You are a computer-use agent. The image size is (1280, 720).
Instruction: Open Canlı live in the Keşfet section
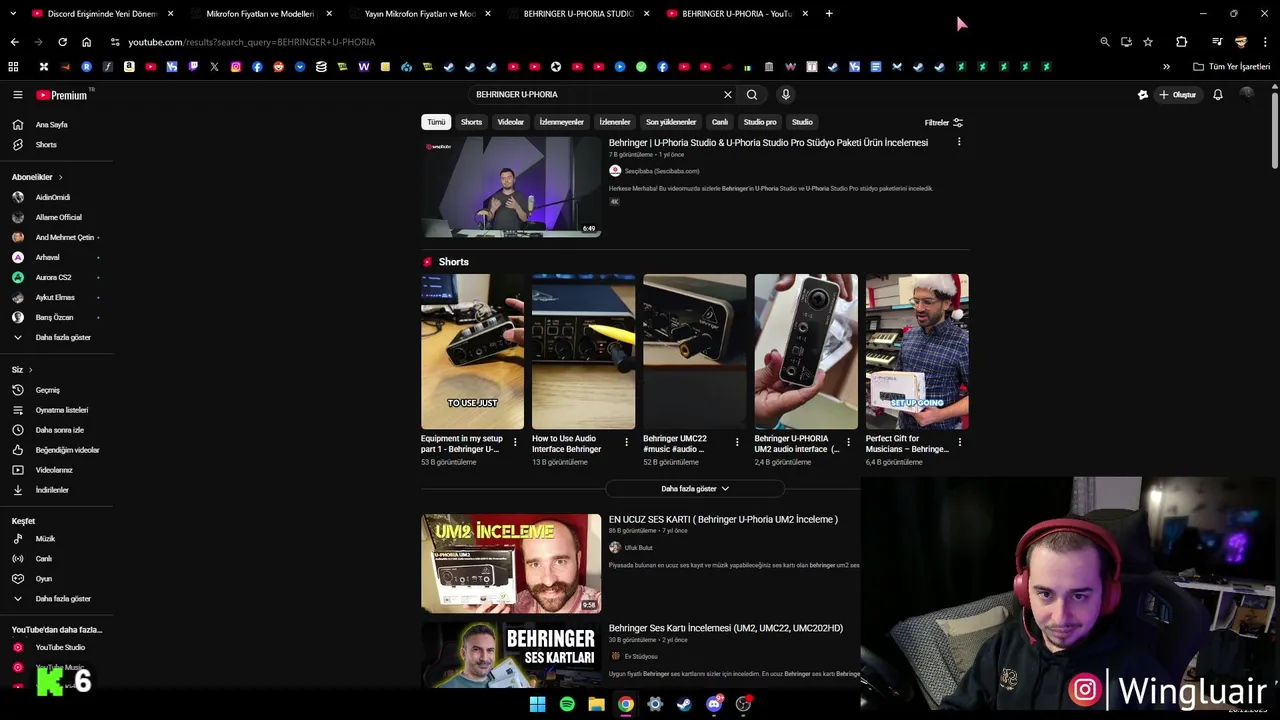[x=44, y=559]
